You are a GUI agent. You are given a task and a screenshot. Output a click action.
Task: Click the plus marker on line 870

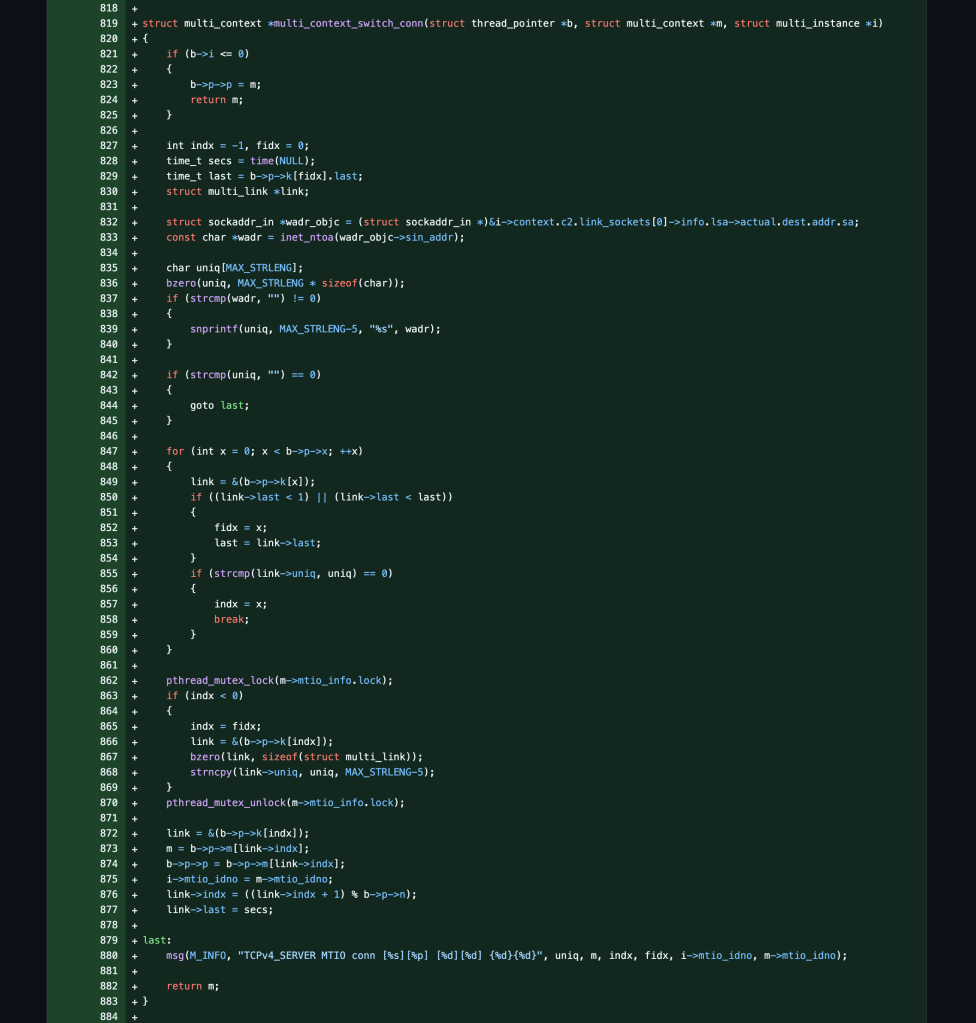click(x=134, y=802)
